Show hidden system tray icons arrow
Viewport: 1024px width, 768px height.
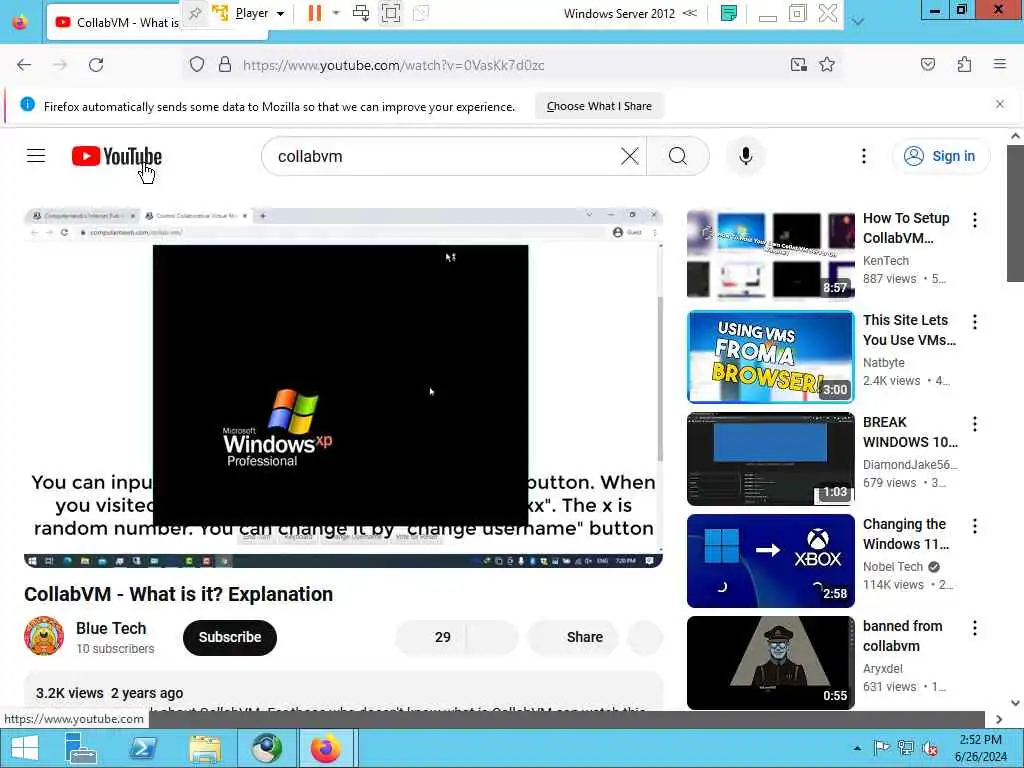pos(857,748)
